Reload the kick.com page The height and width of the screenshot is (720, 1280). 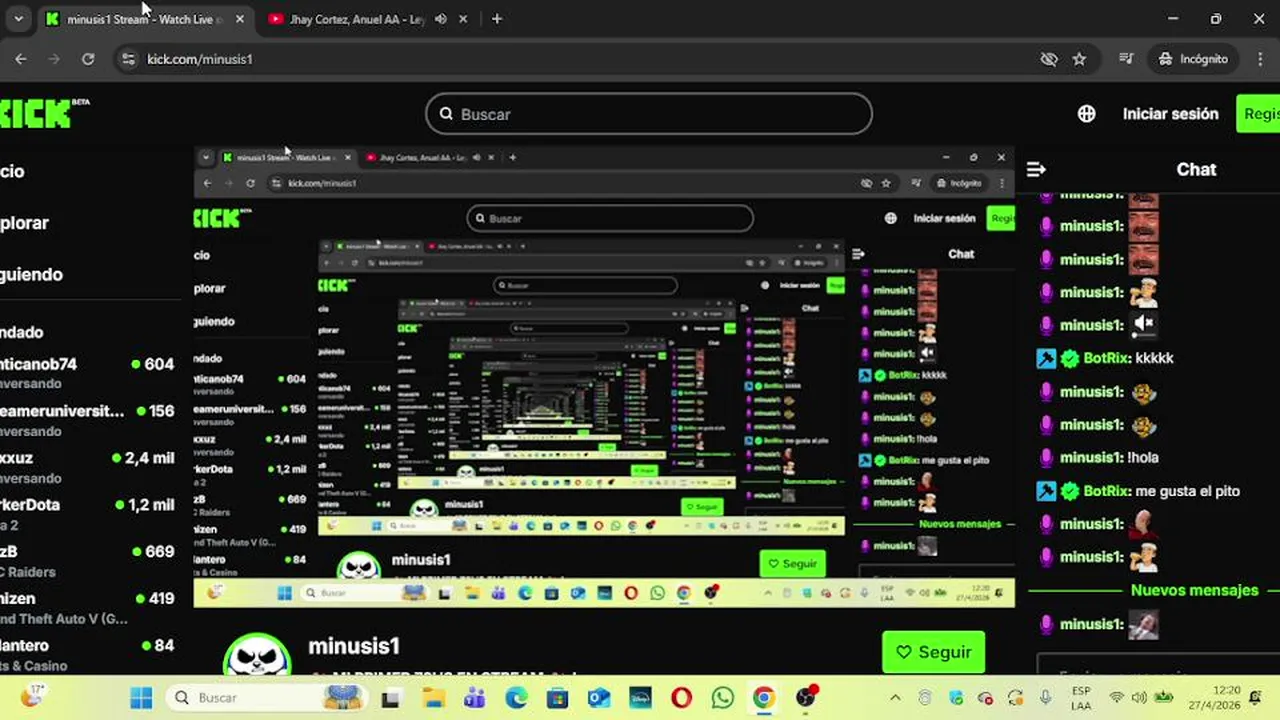pyautogui.click(x=88, y=59)
